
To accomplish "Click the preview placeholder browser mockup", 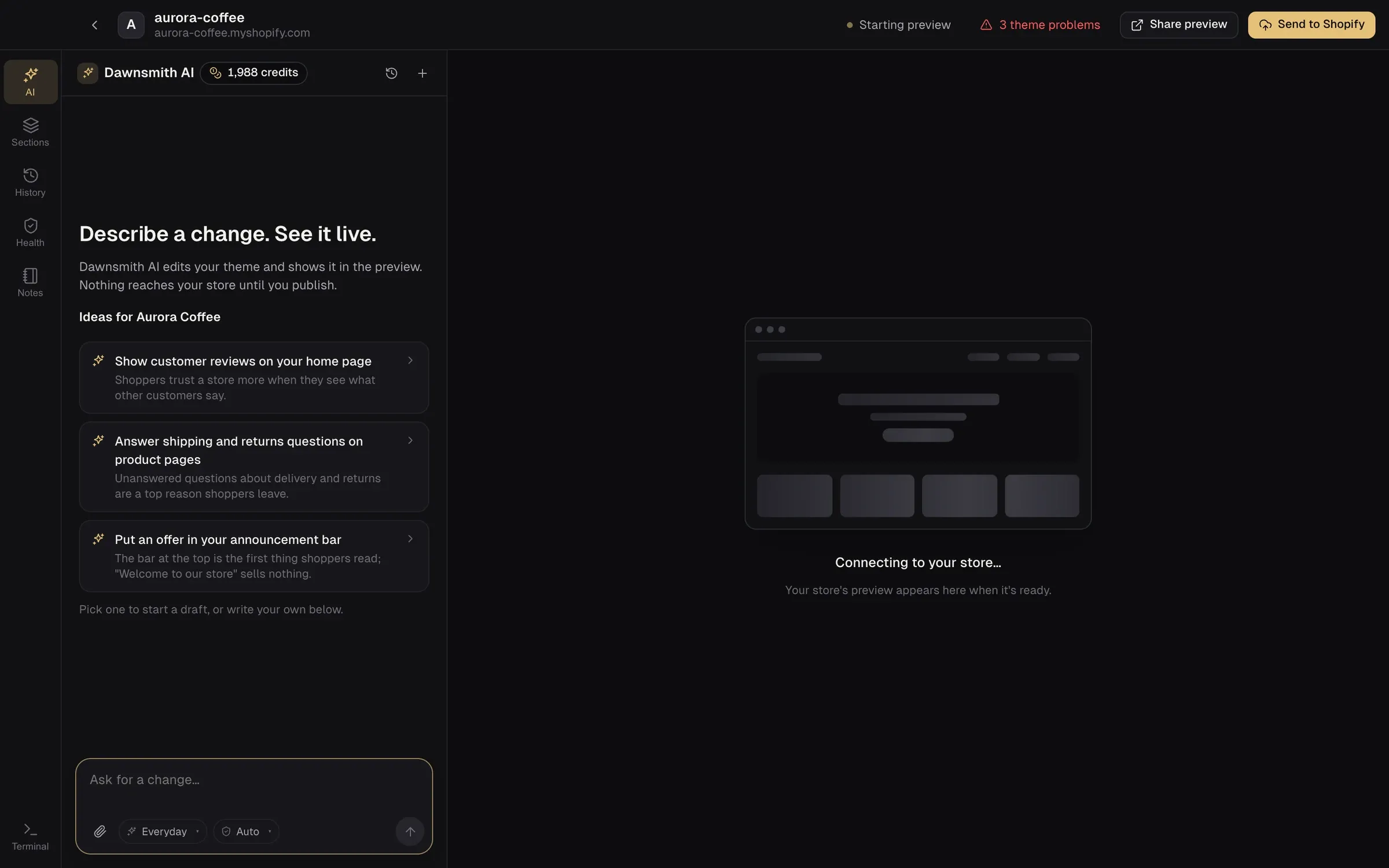I will 918,423.
